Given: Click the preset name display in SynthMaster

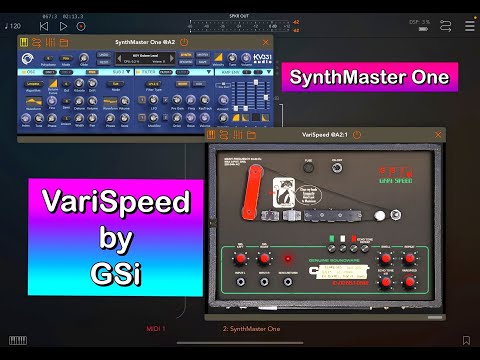Looking at the screenshot, I should click(x=145, y=59).
